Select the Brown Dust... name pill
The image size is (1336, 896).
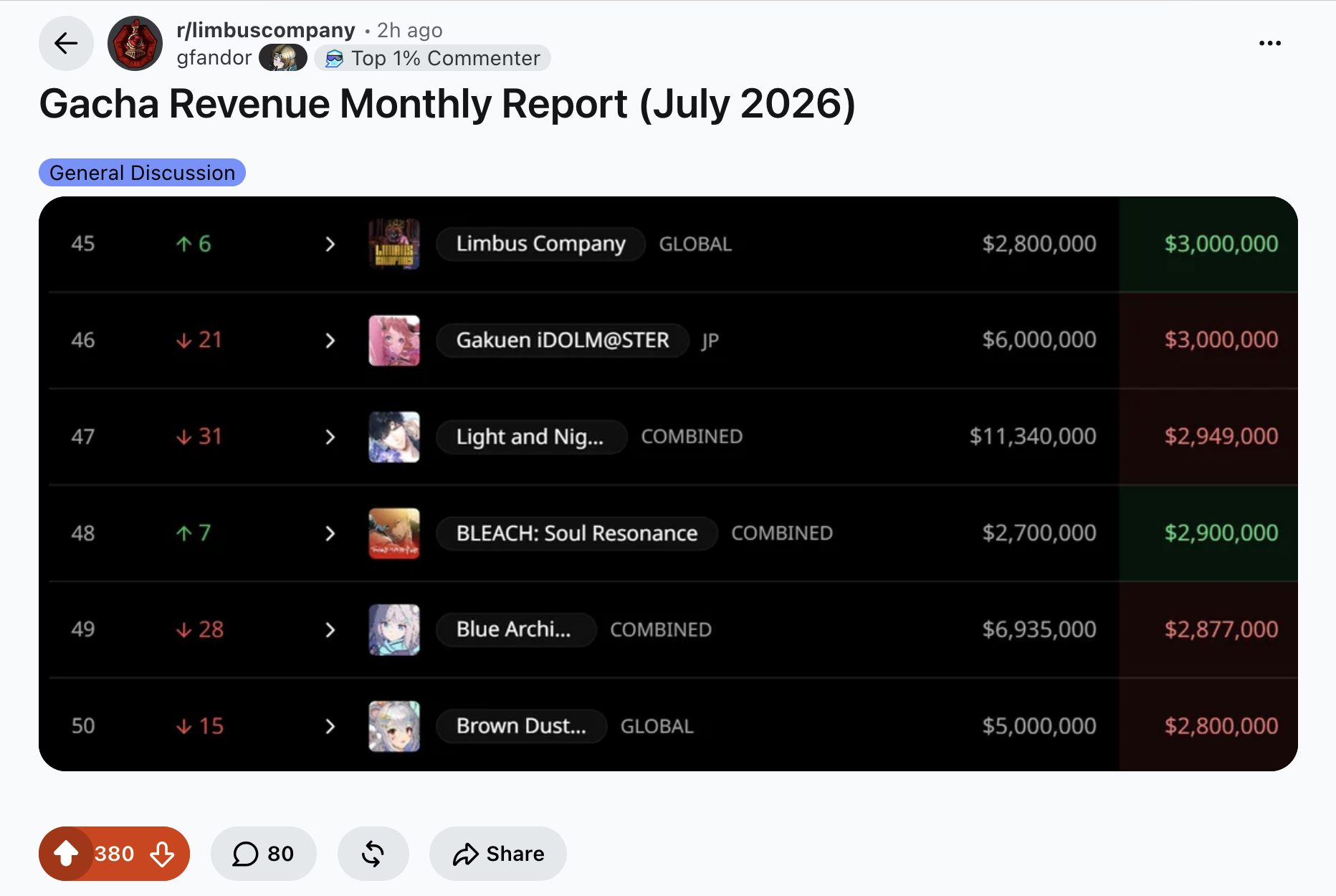(x=521, y=727)
